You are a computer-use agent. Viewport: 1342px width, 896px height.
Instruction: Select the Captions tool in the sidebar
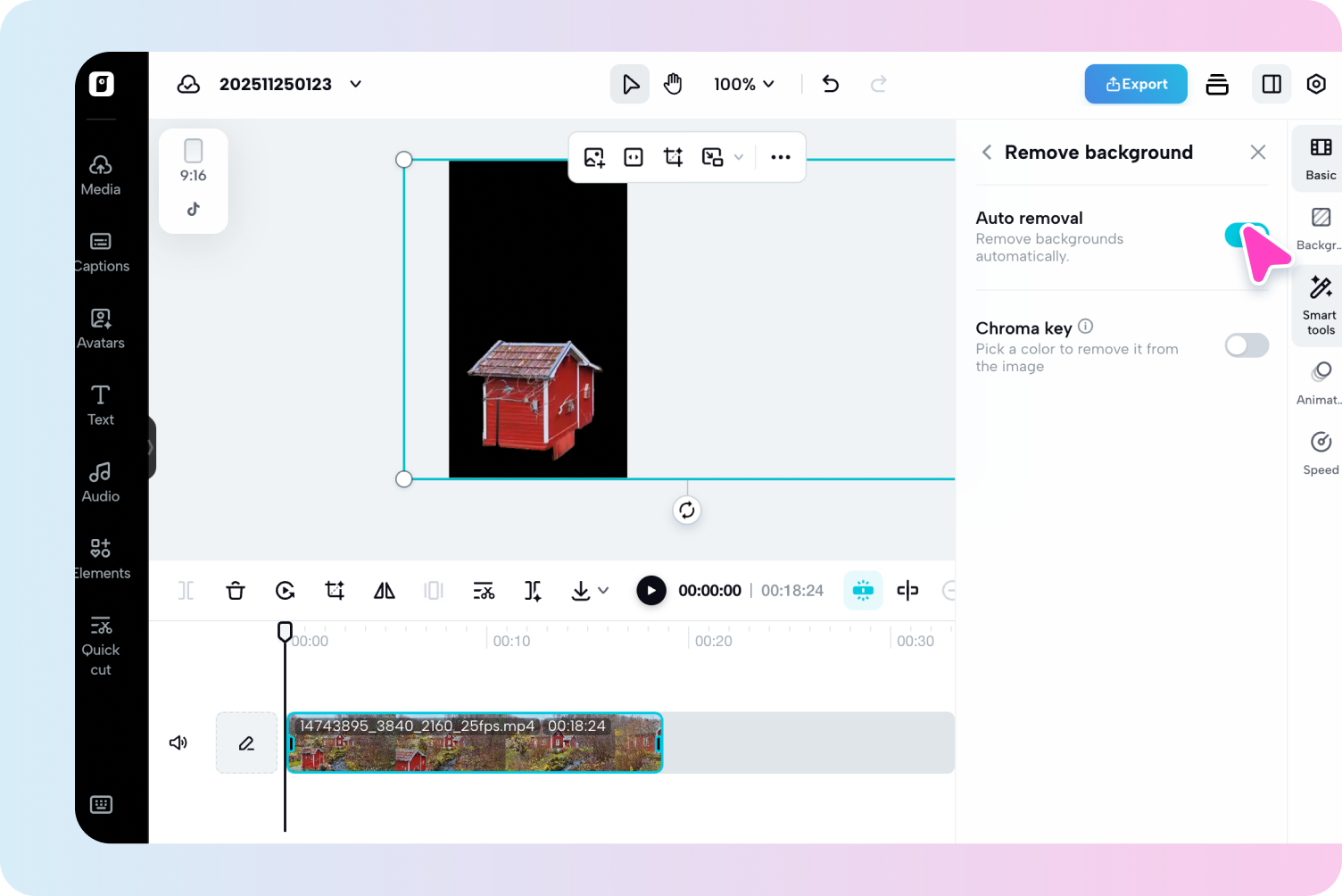point(100,251)
